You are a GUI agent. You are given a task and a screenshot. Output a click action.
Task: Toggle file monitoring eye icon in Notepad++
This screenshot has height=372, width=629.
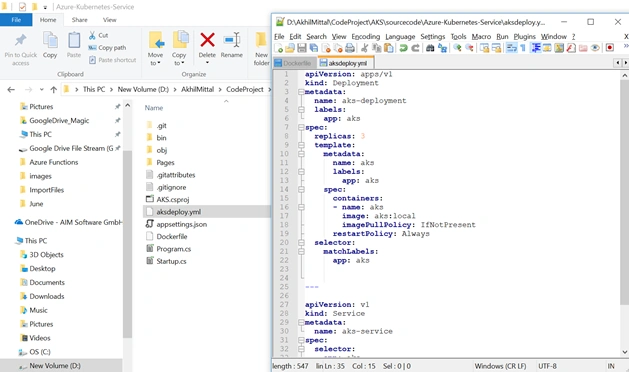click(x=595, y=48)
